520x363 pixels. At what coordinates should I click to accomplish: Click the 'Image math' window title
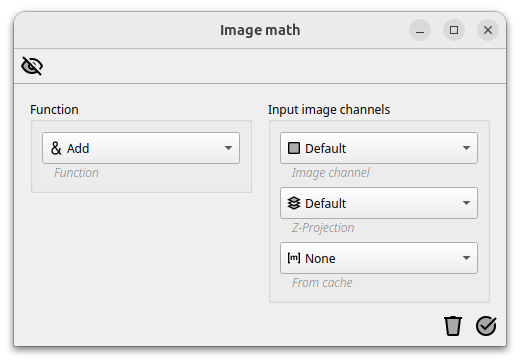(x=260, y=30)
